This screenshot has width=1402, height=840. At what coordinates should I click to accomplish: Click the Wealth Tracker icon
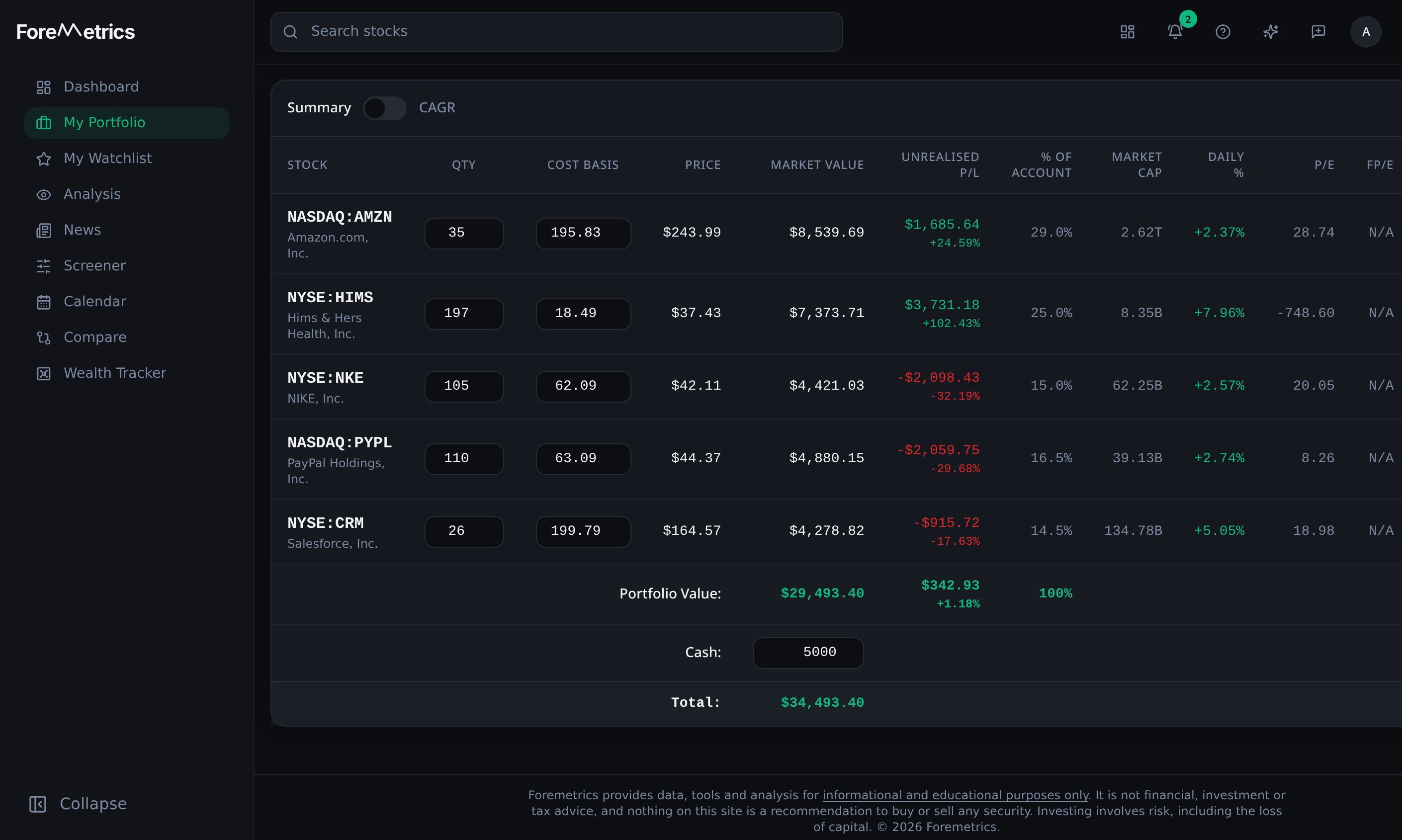click(x=44, y=374)
